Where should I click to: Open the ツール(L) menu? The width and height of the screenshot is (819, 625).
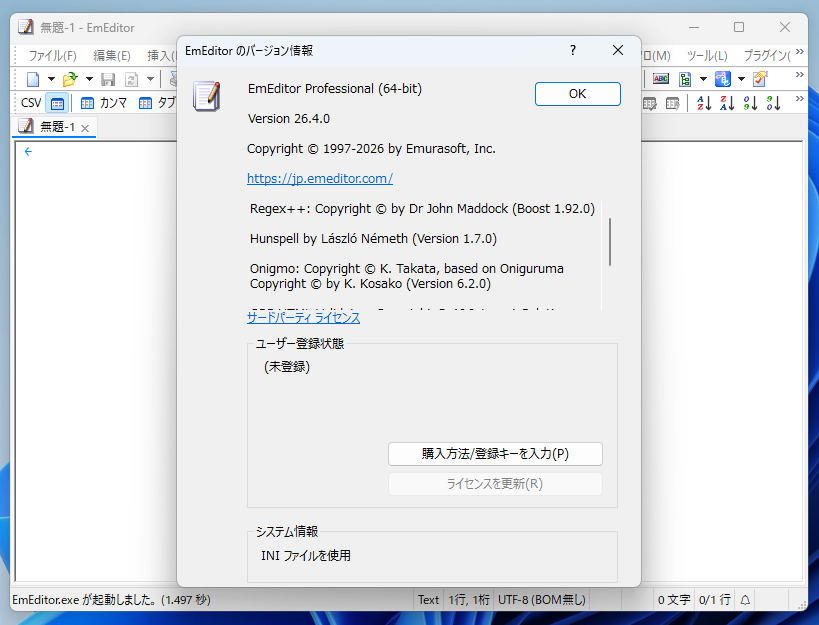707,55
